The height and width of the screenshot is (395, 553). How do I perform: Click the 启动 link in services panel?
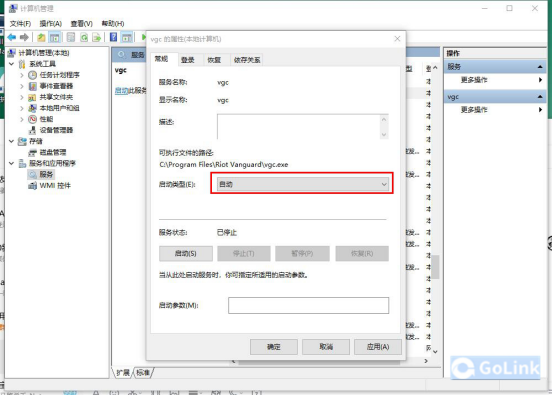[x=121, y=91]
